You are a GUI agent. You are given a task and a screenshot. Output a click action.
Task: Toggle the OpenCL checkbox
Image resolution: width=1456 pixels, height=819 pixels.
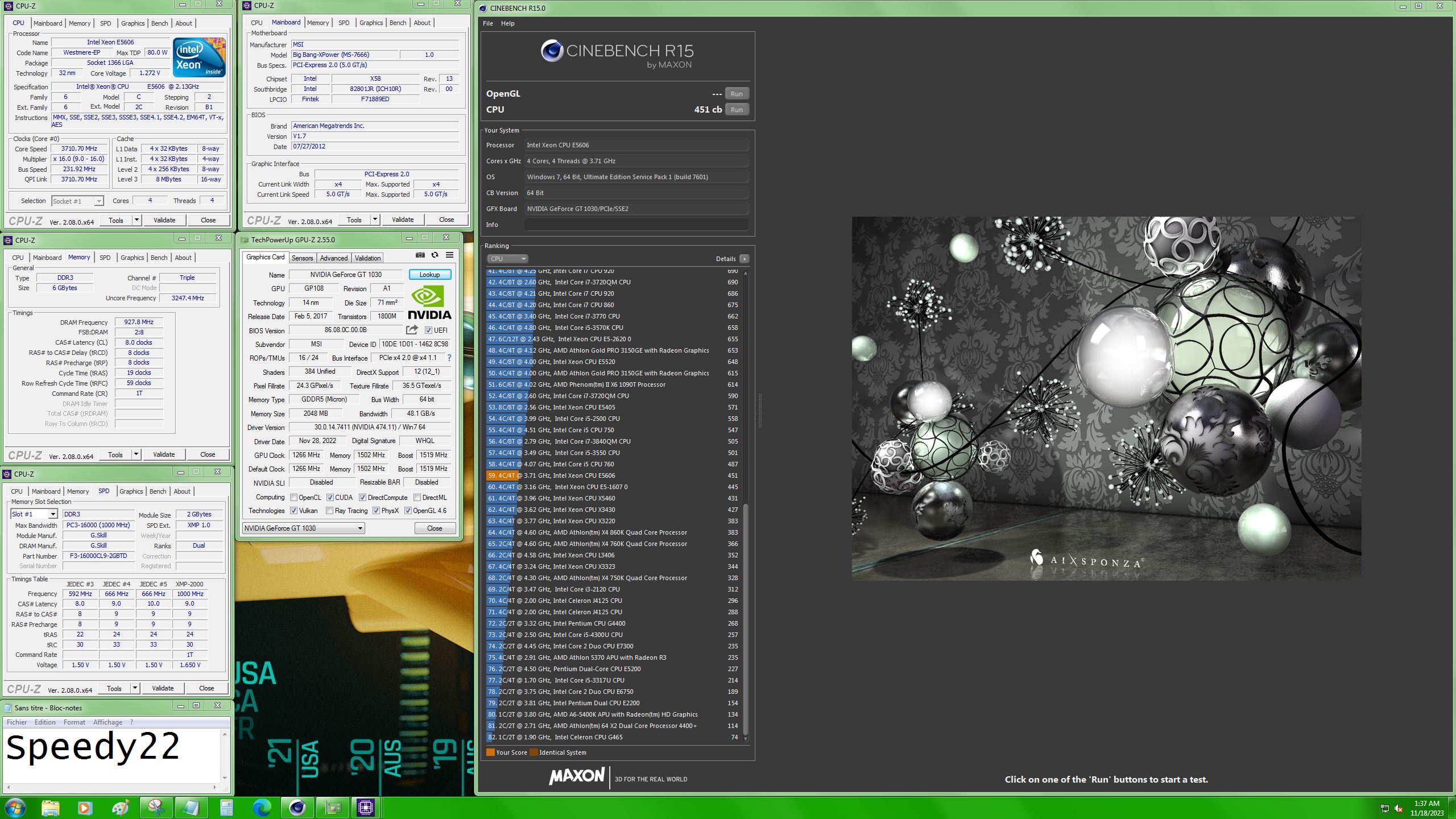point(293,497)
